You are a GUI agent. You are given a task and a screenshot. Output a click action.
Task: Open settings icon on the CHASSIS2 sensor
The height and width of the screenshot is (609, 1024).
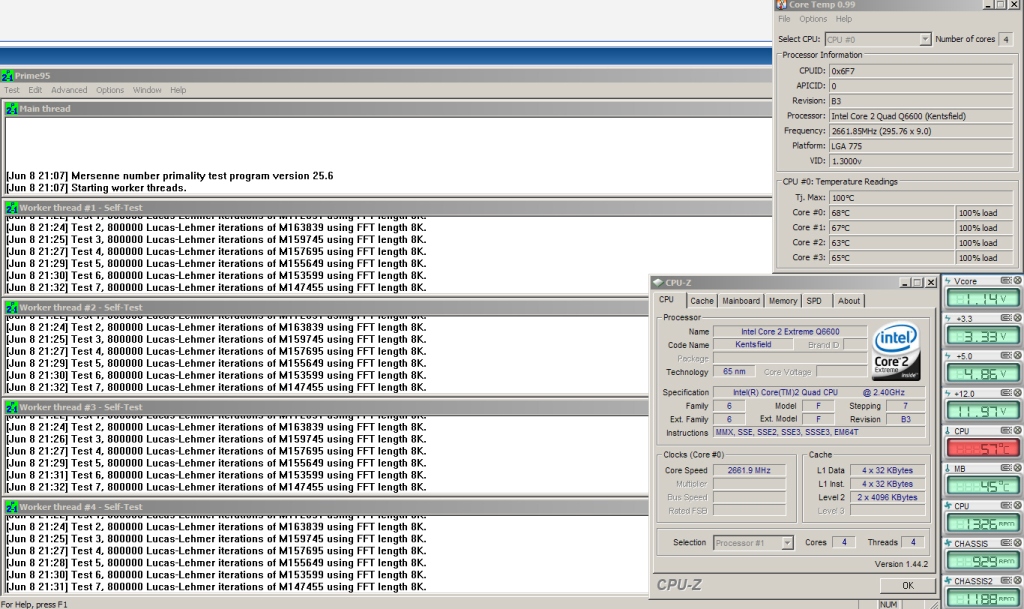coord(1006,580)
